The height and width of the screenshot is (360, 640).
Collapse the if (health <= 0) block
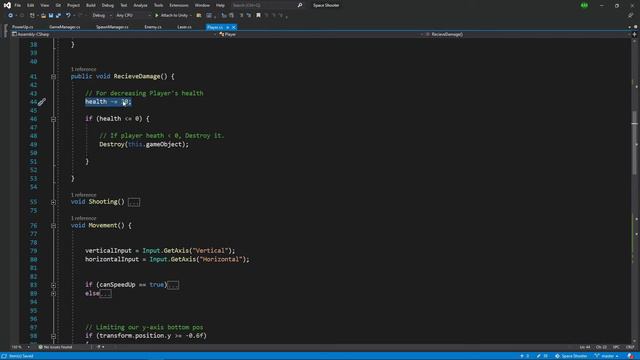click(53, 119)
